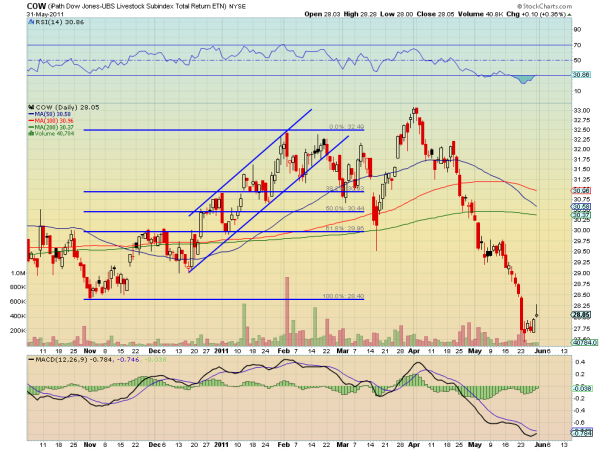Click the 70 label on RSI axis
This screenshot has width=600, height=450.
[577, 45]
